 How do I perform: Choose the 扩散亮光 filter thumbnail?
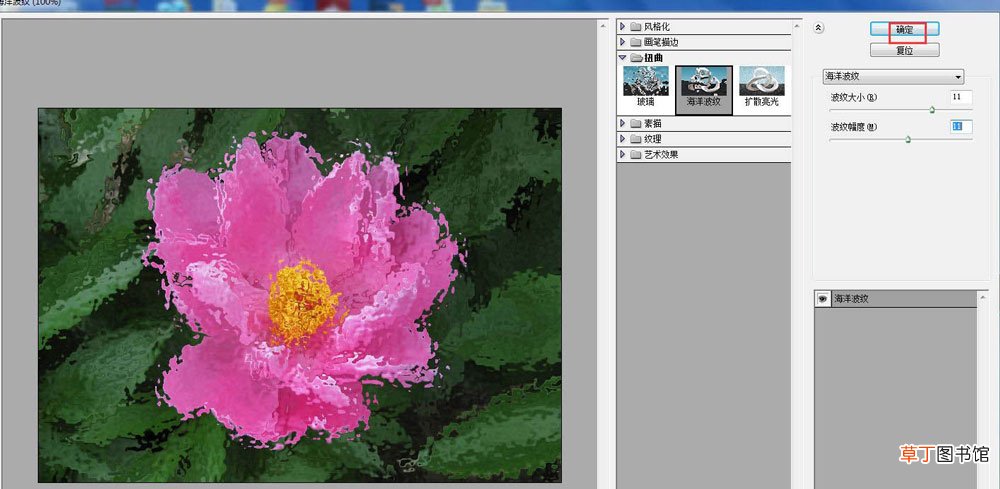point(761,81)
